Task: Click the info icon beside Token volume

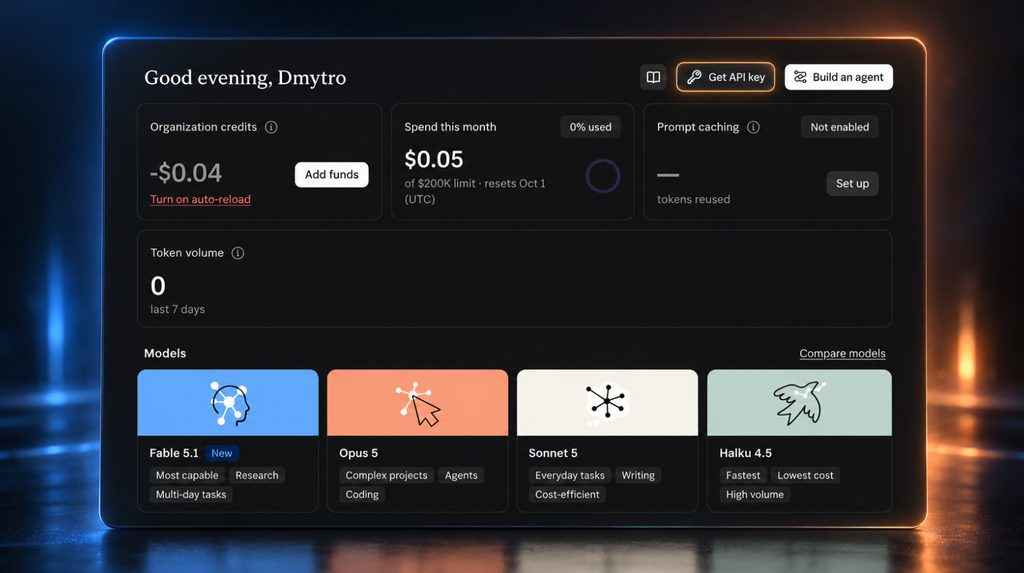Action: [x=238, y=253]
